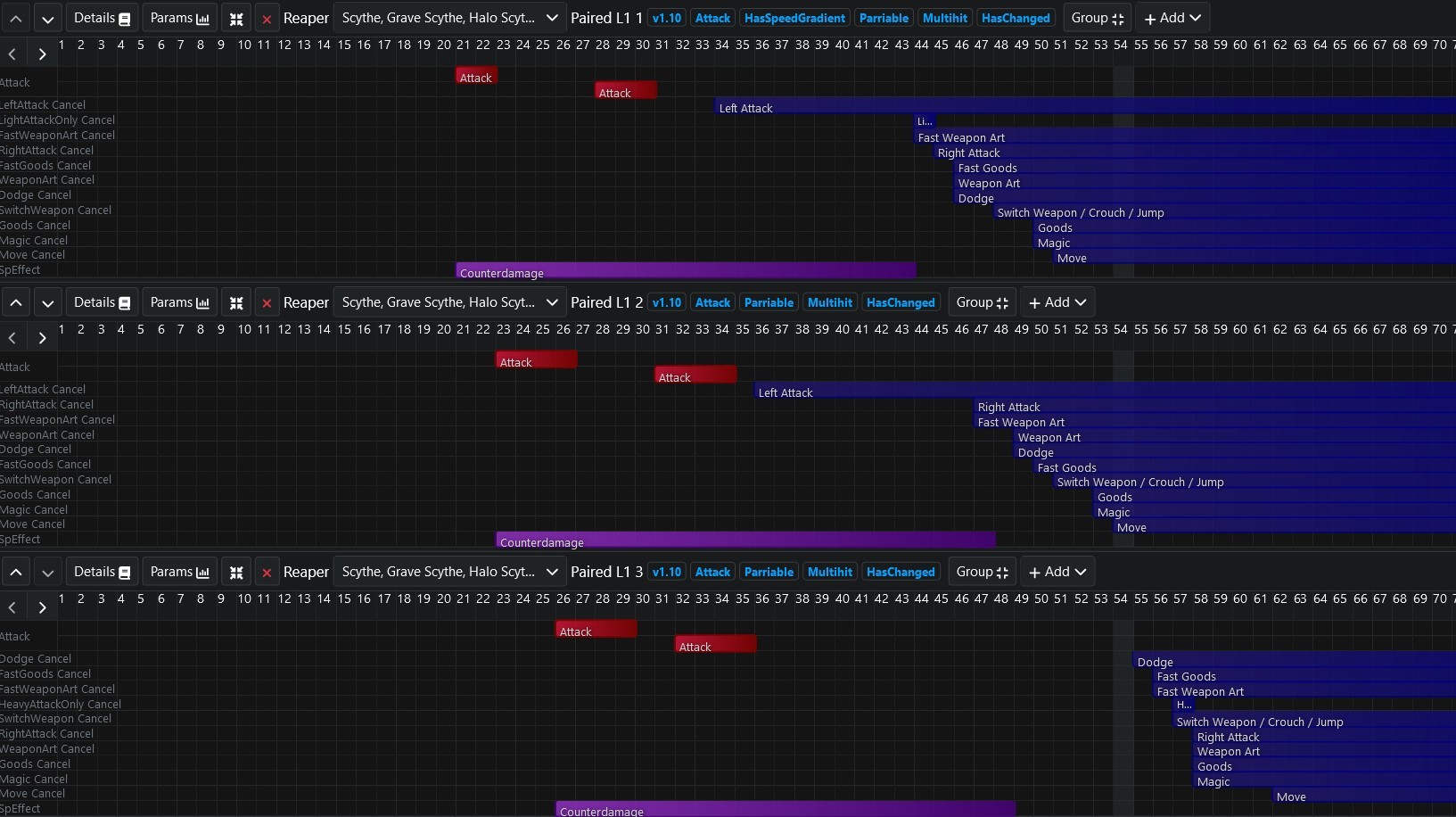Move Paired L1 1 panel up
1456x817 pixels.
16,18
